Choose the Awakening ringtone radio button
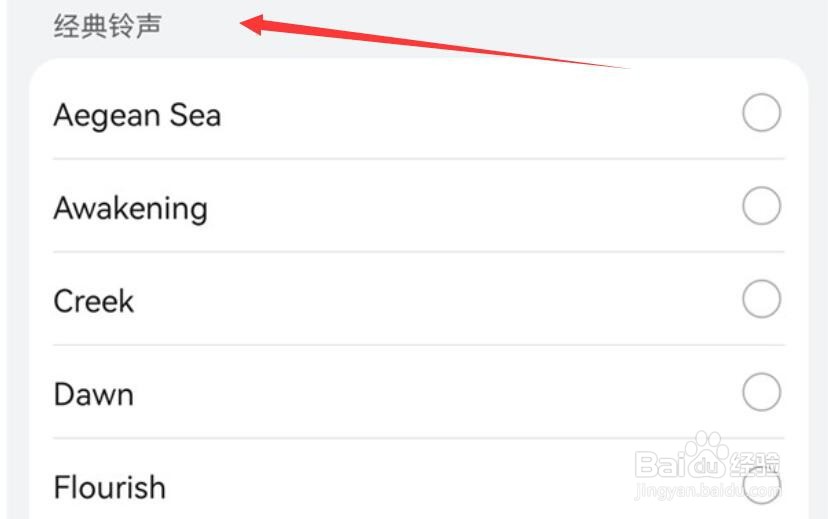 [761, 207]
